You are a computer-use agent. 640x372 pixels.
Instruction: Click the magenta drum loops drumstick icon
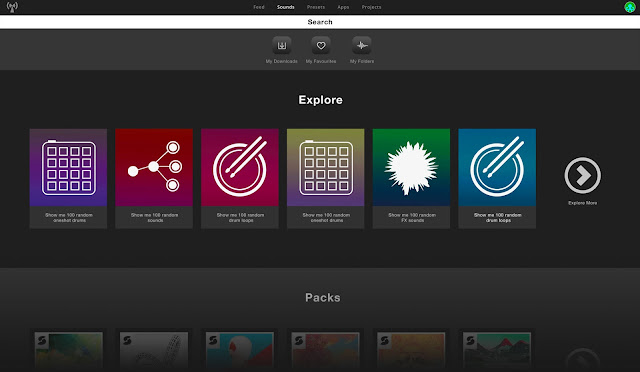click(x=240, y=167)
